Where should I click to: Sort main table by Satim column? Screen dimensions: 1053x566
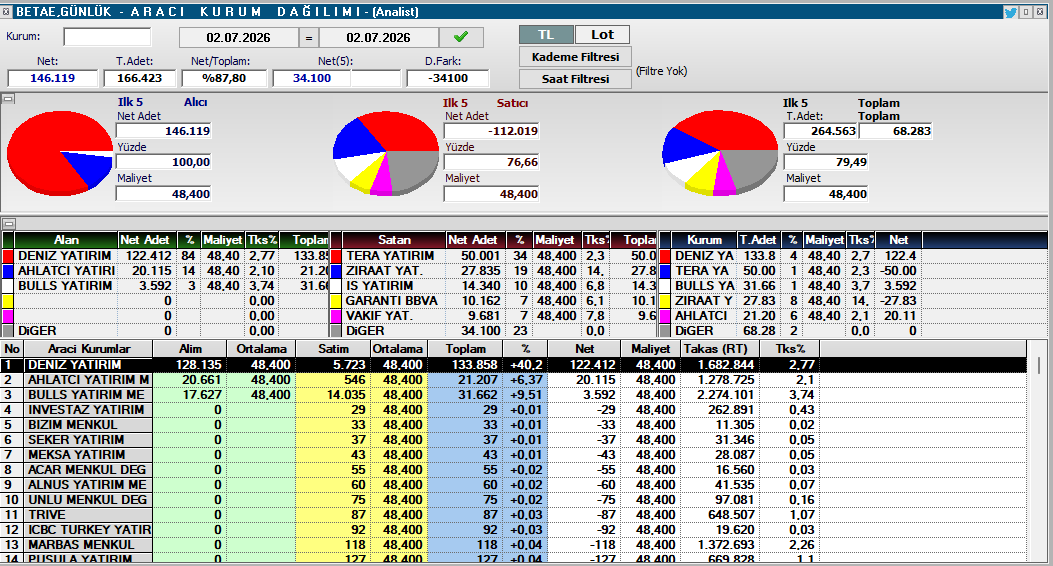tap(333, 348)
